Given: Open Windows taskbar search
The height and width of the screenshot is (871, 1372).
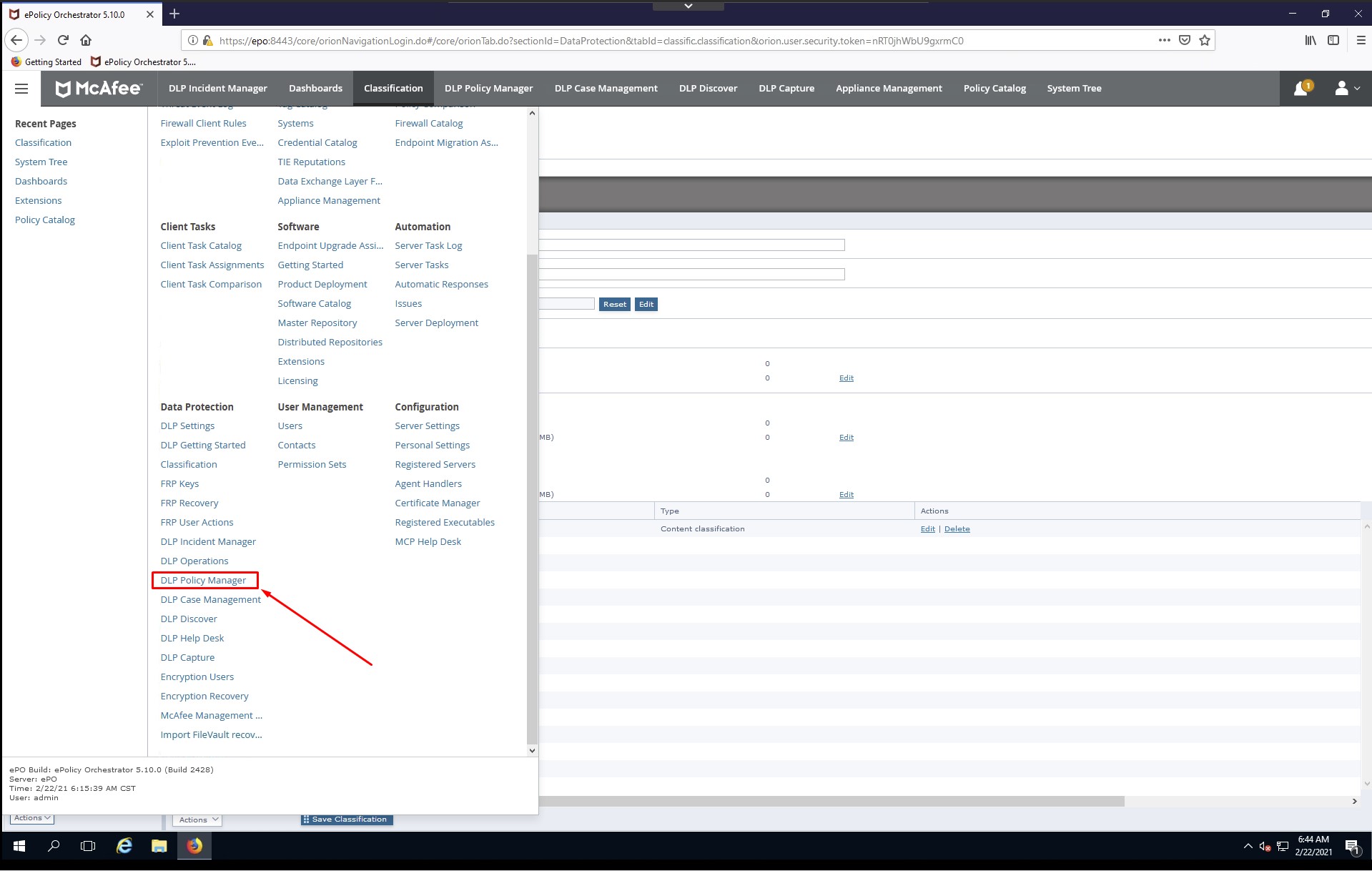Looking at the screenshot, I should pyautogui.click(x=54, y=846).
